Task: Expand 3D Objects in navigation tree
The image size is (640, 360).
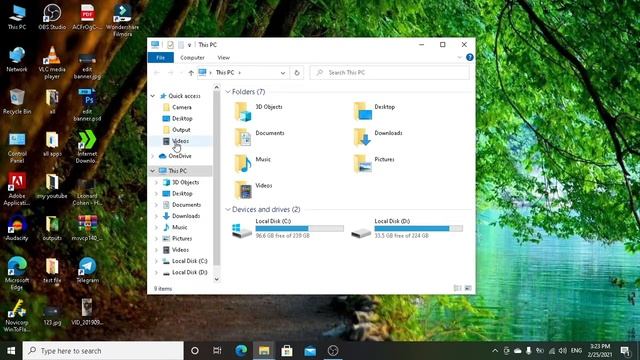Action: click(157, 182)
